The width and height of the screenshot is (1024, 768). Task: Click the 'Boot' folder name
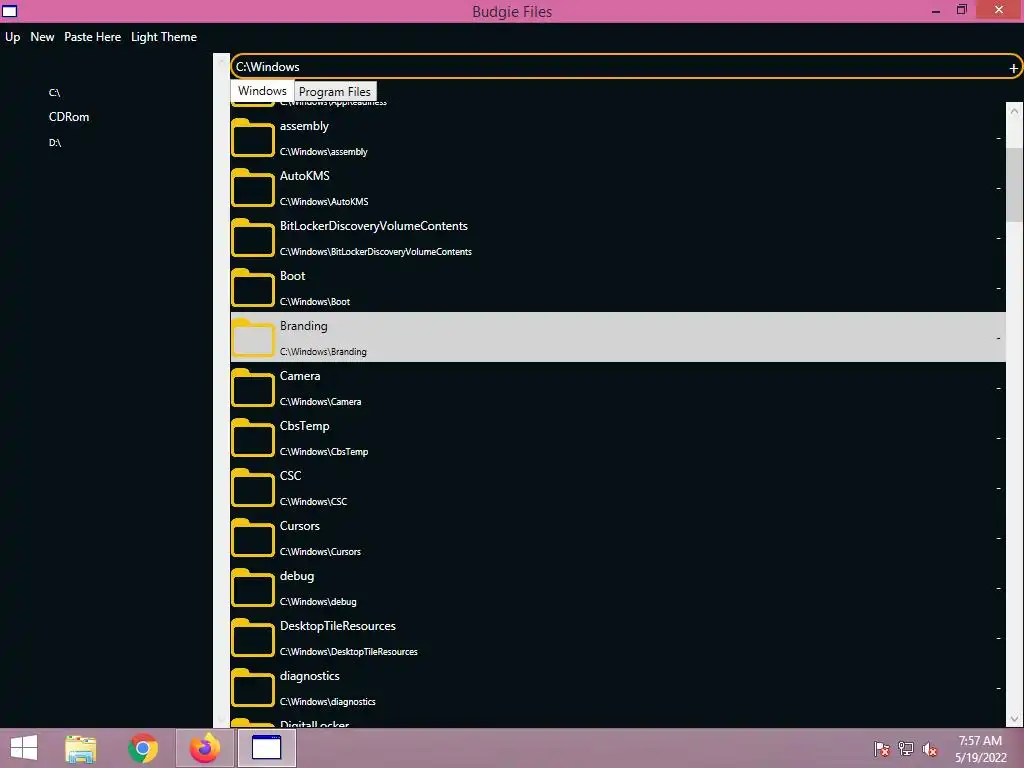[293, 276]
